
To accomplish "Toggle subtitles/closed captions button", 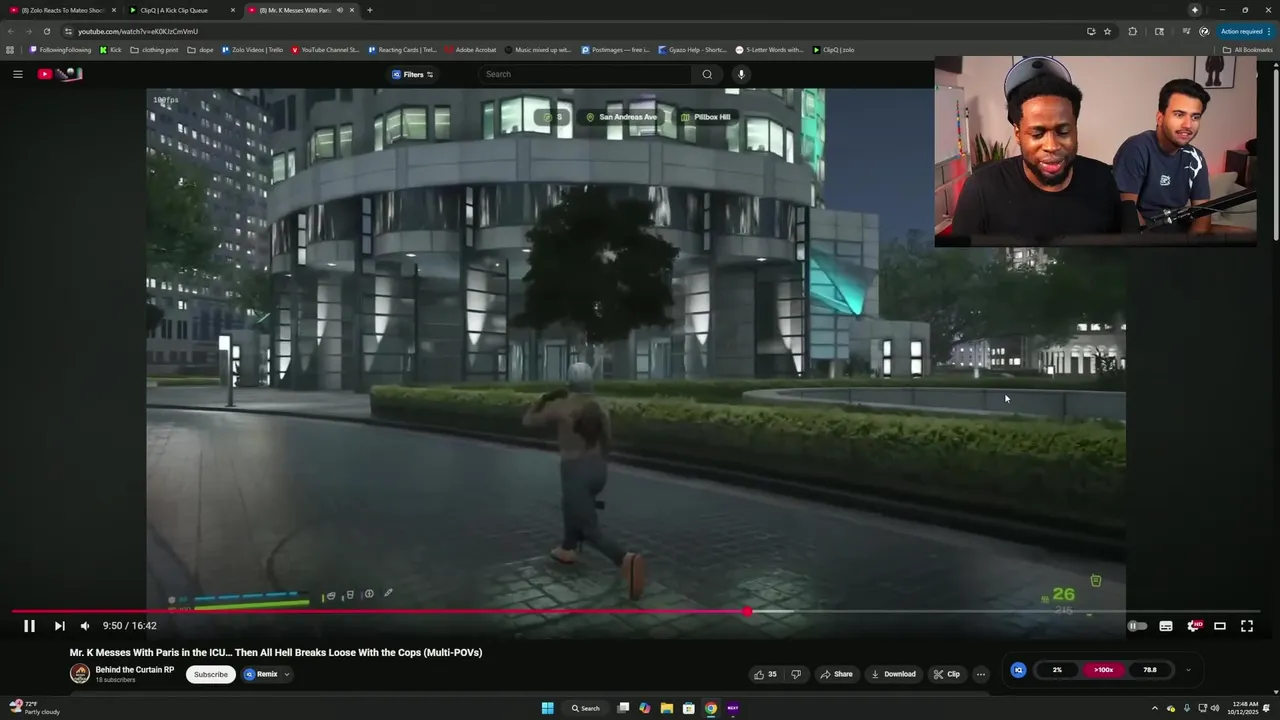I will pyautogui.click(x=1166, y=626).
